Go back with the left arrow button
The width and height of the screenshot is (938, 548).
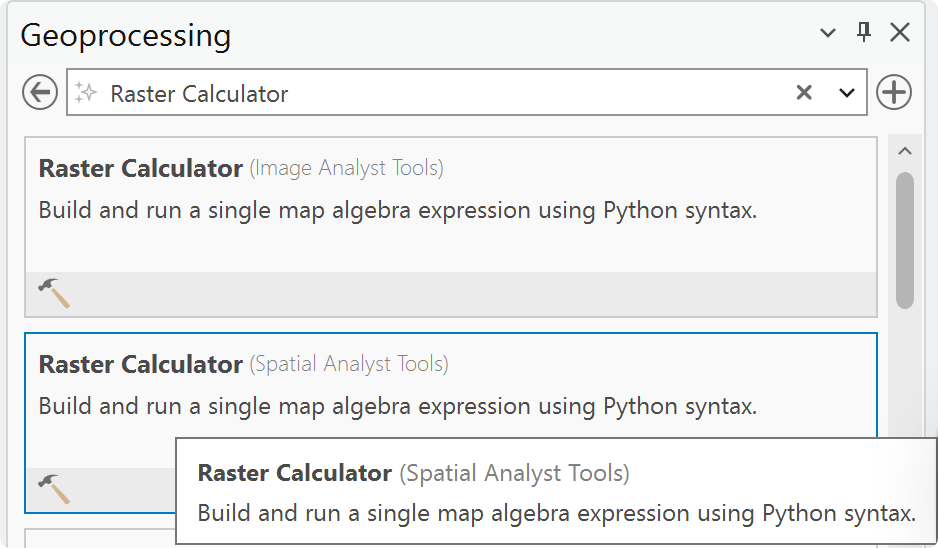pos(40,93)
